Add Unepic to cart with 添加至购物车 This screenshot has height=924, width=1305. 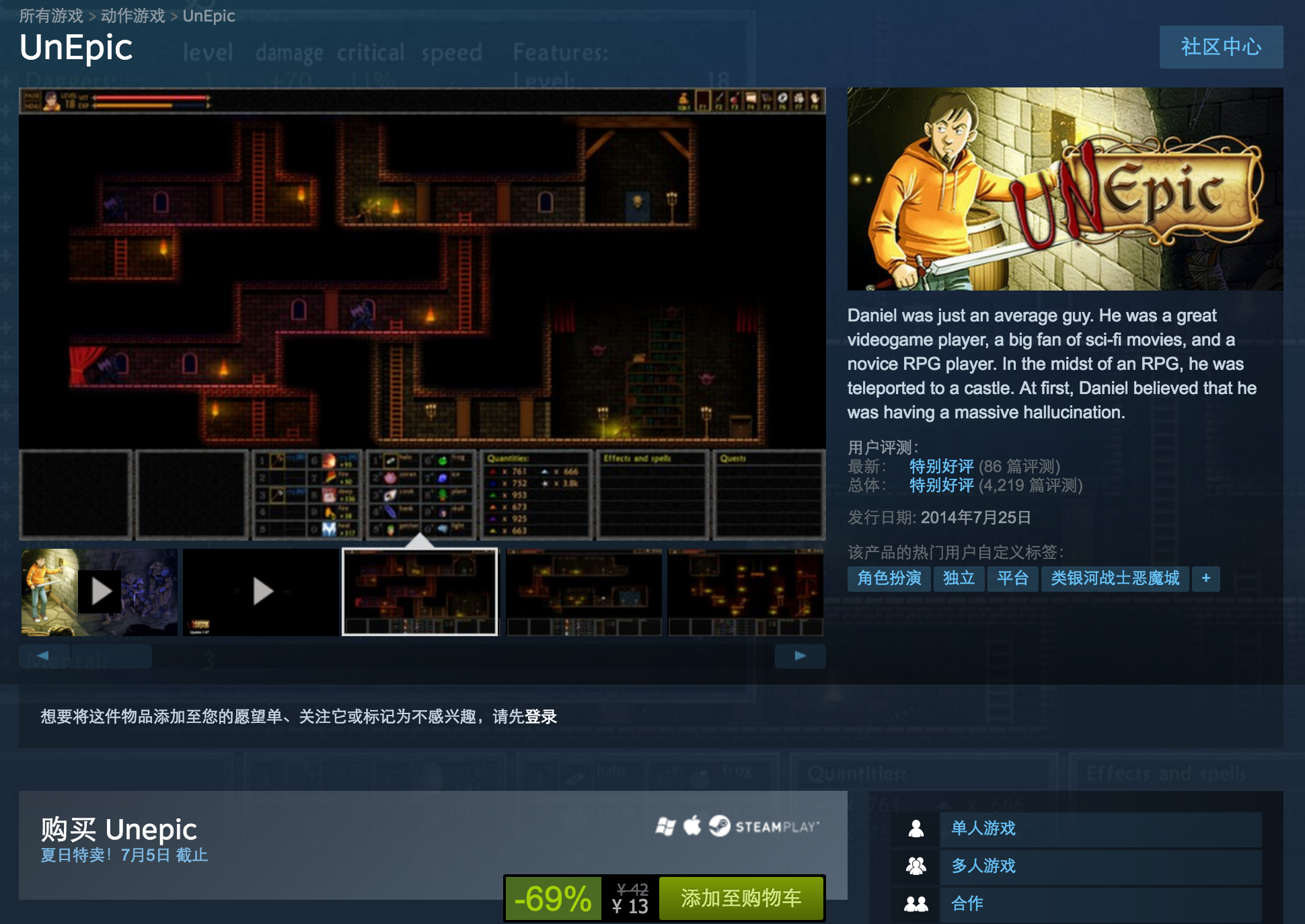click(x=741, y=898)
